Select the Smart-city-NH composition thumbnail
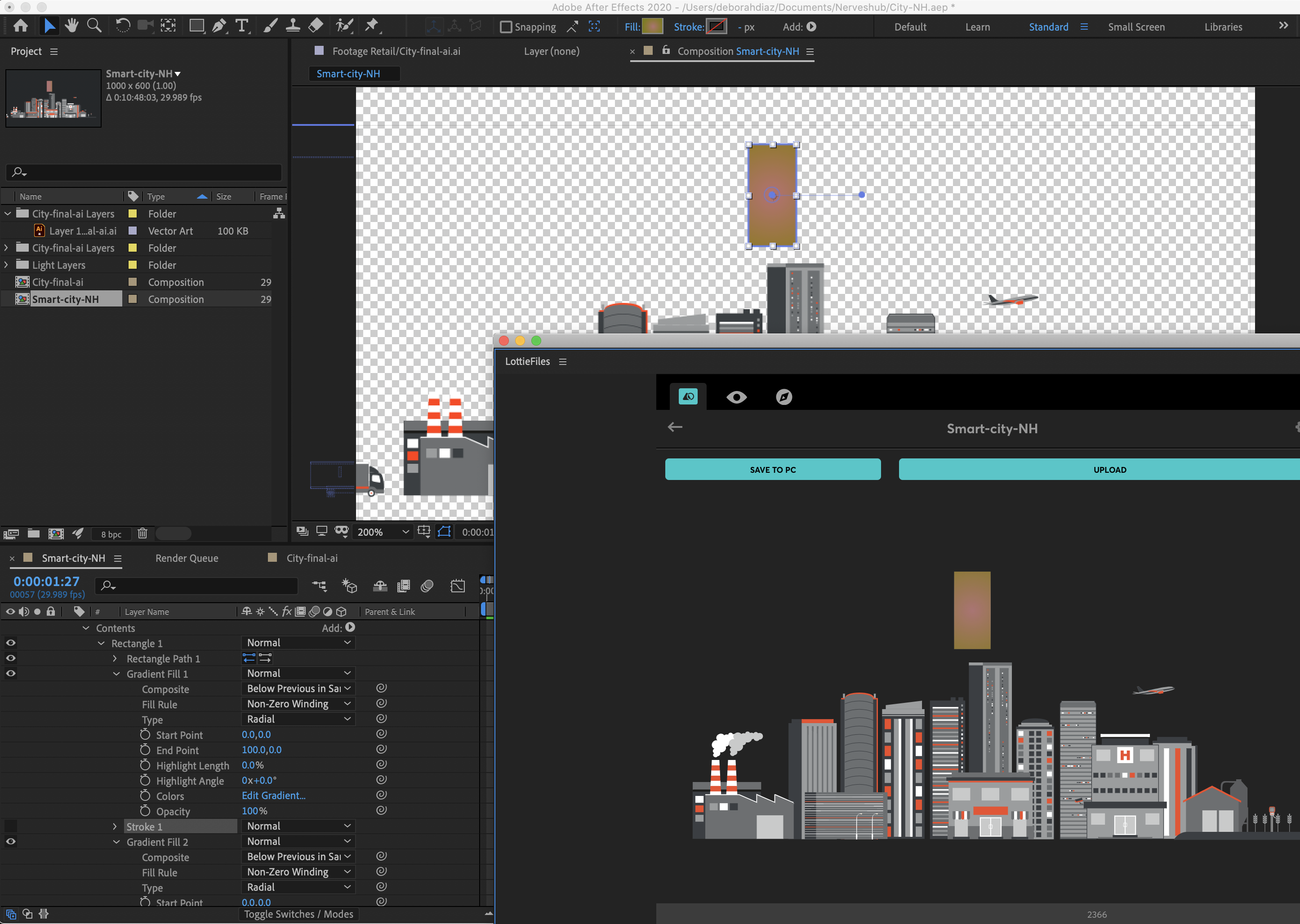This screenshot has height=924, width=1300. click(x=53, y=98)
